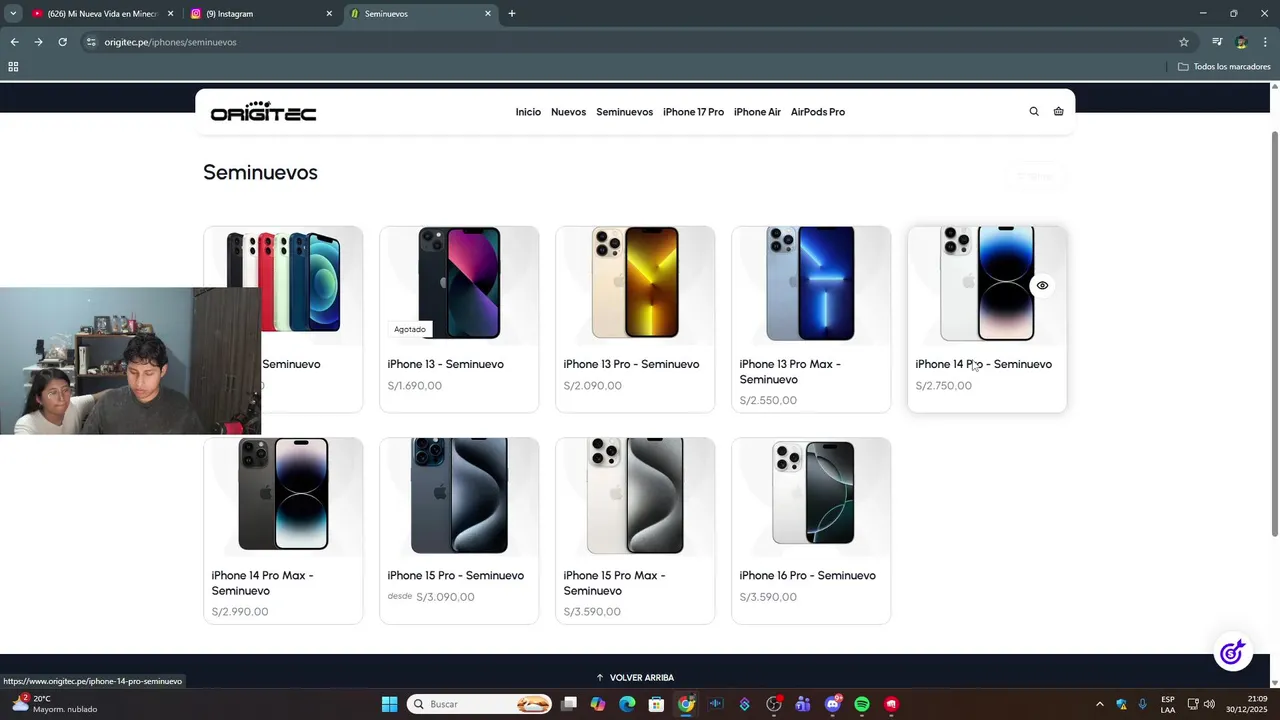Click the VOLVER ARRIBA link
Image resolution: width=1280 pixels, height=720 pixels.
tap(635, 678)
